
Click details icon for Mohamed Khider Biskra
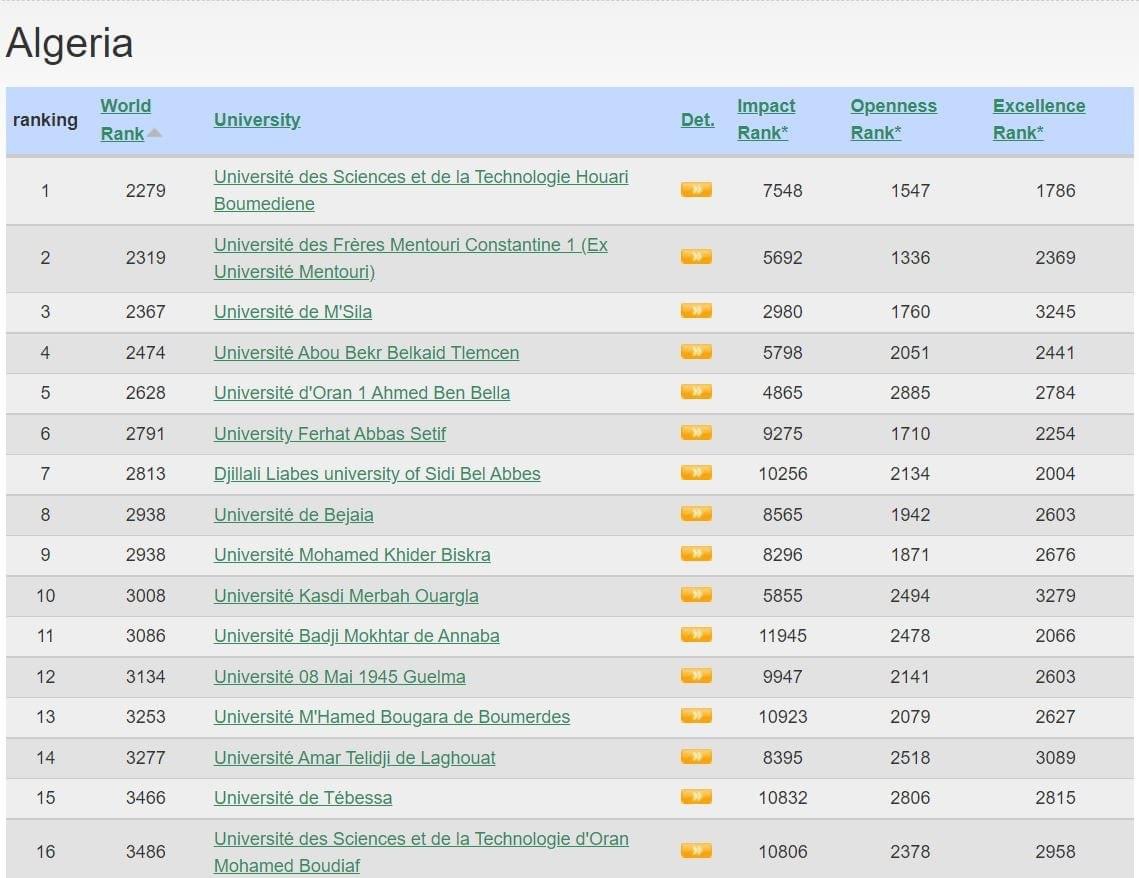pyautogui.click(x=696, y=554)
